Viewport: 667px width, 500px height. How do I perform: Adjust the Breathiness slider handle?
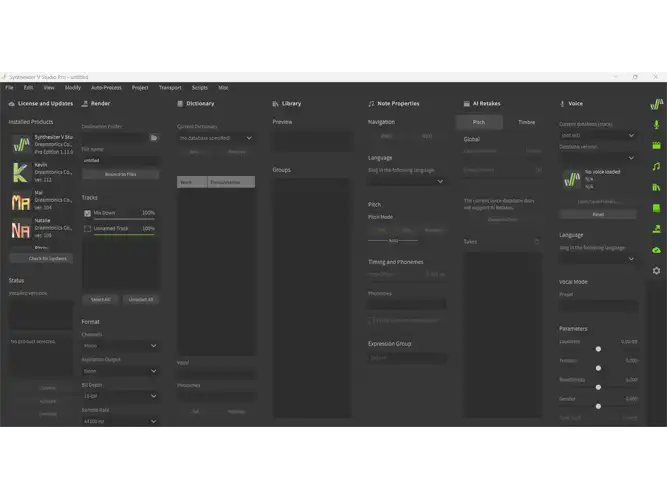598,387
